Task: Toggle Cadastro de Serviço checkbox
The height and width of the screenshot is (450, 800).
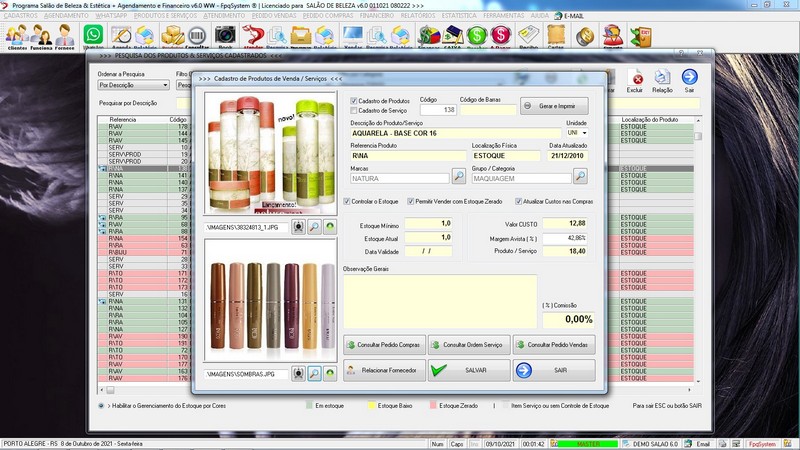Action: pos(354,110)
